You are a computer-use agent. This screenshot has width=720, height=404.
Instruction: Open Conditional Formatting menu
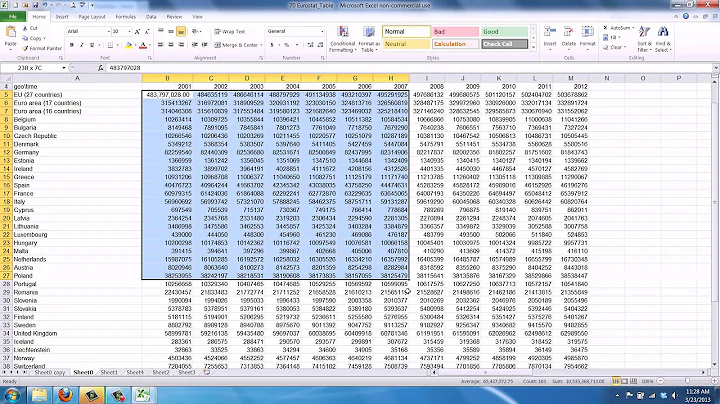coord(342,39)
